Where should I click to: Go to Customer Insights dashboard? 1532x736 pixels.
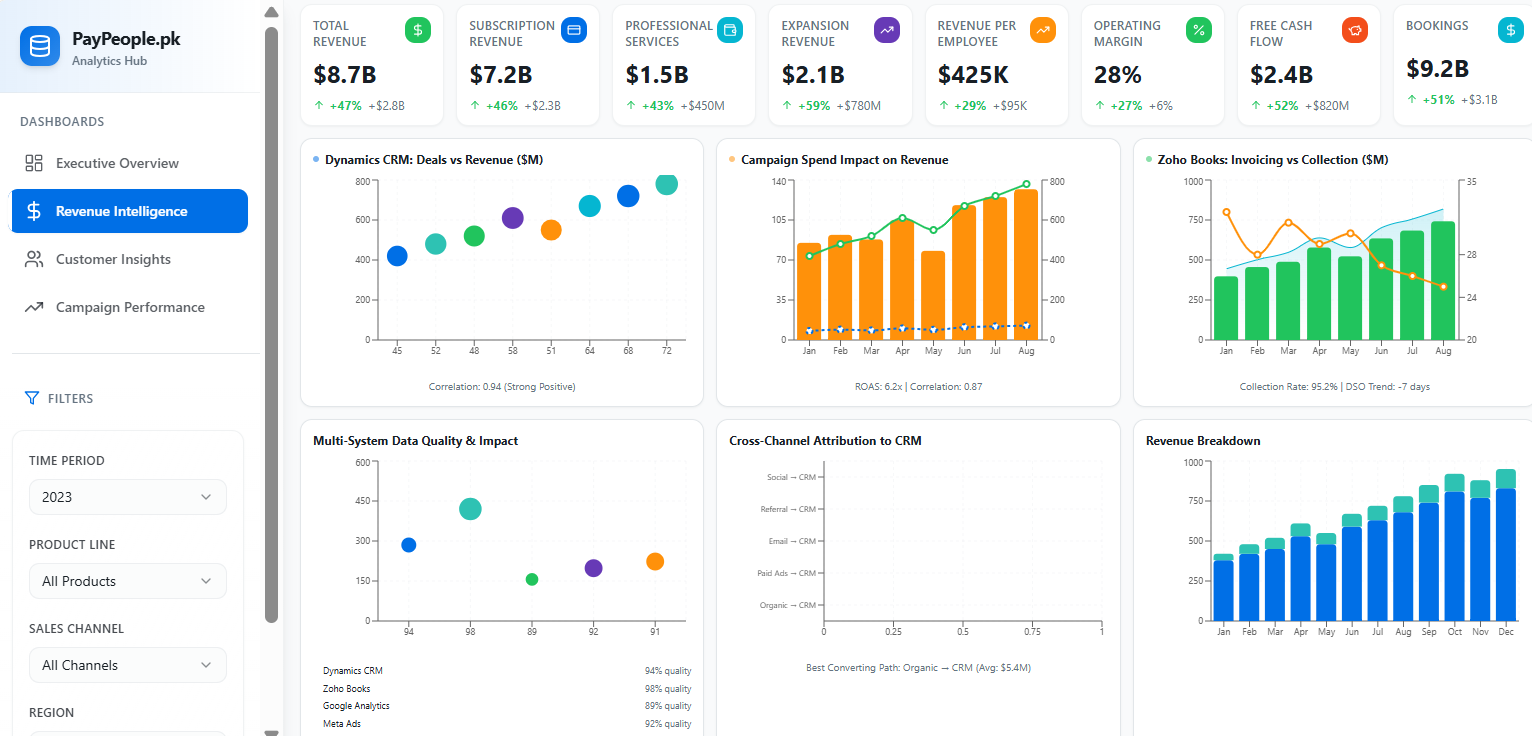130,259
